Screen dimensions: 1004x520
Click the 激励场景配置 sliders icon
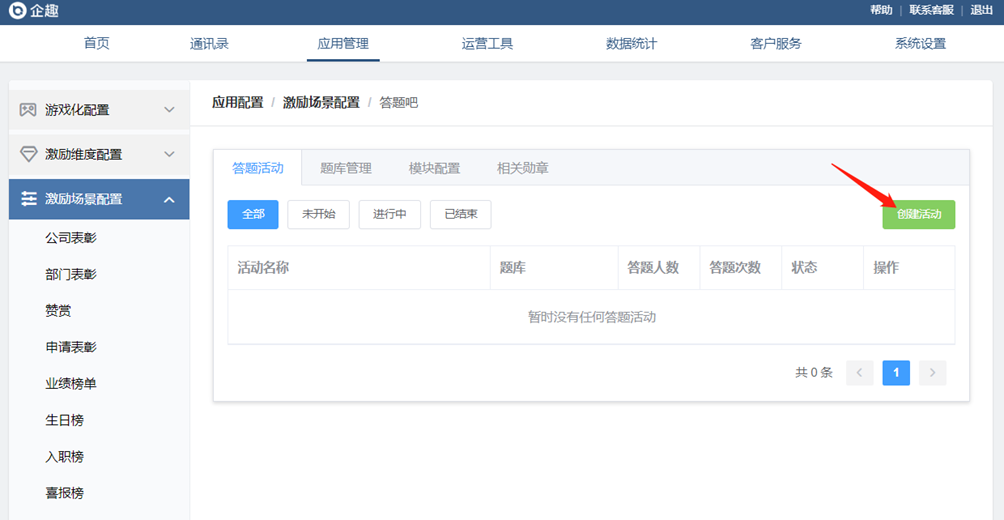[x=28, y=199]
